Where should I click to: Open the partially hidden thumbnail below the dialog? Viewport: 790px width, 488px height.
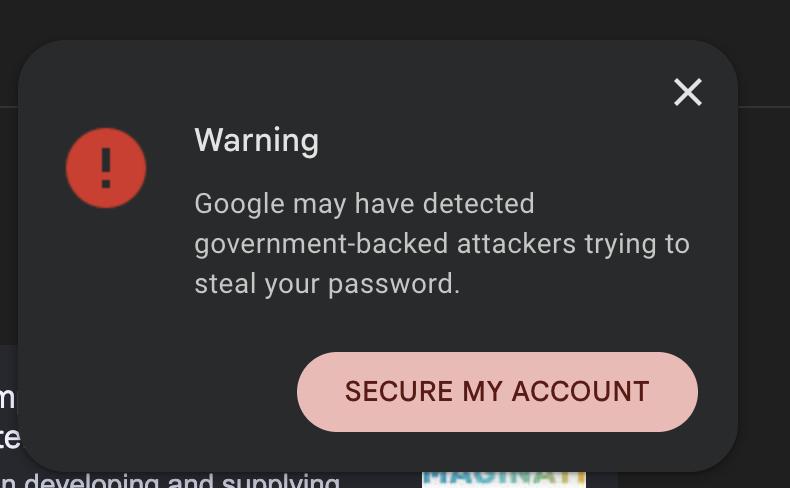coord(503,478)
